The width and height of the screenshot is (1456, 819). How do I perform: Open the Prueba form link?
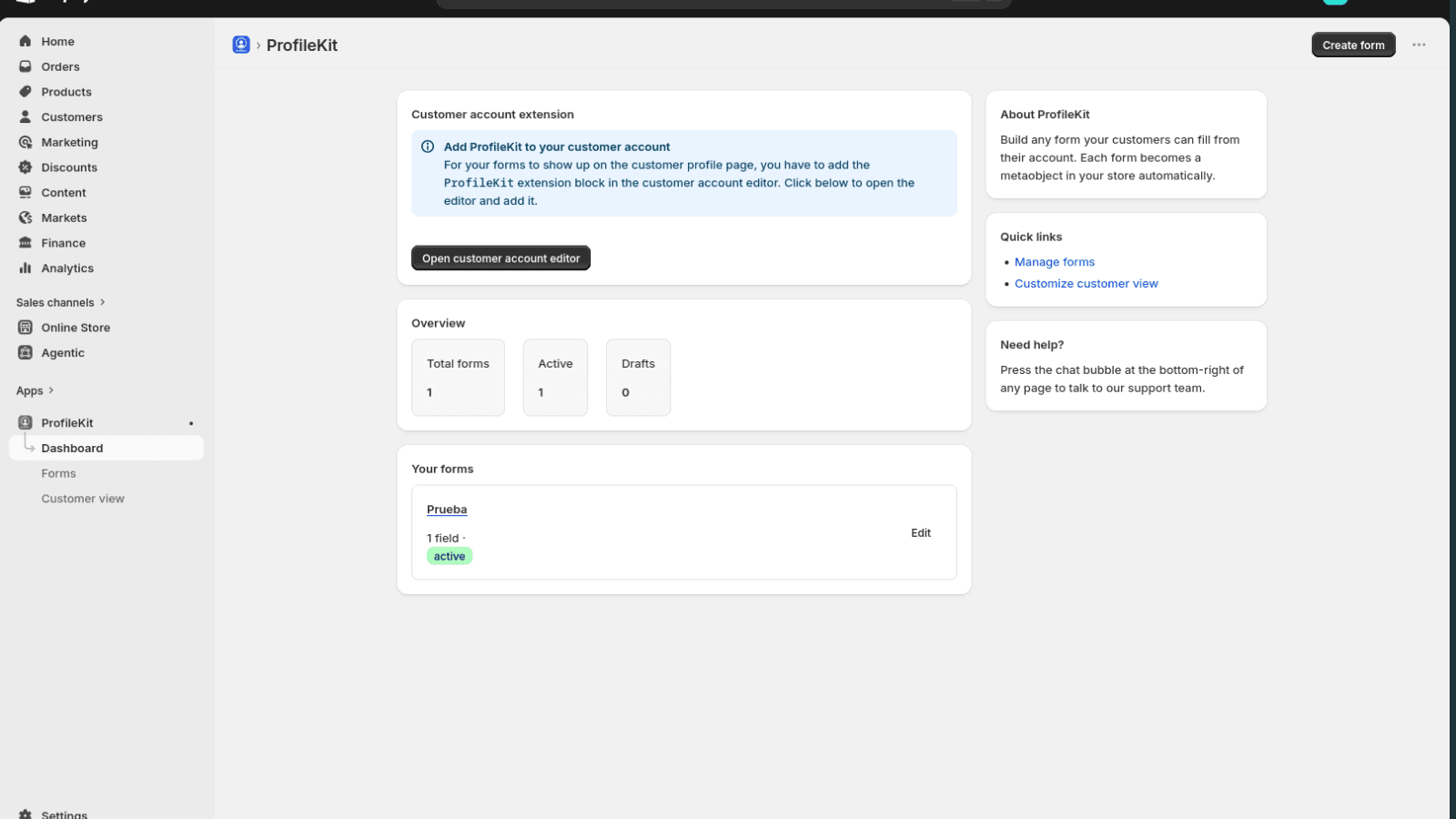point(447,510)
